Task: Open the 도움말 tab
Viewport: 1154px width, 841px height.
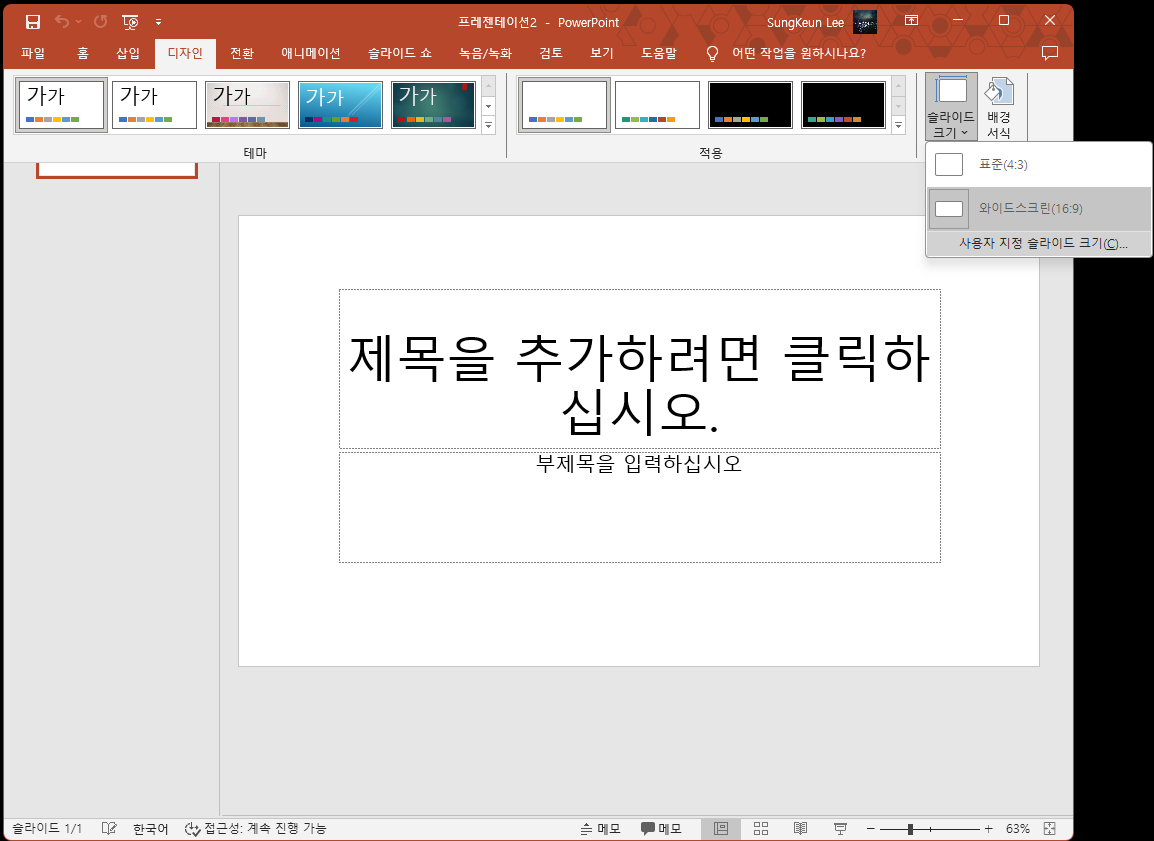Action: click(659, 53)
